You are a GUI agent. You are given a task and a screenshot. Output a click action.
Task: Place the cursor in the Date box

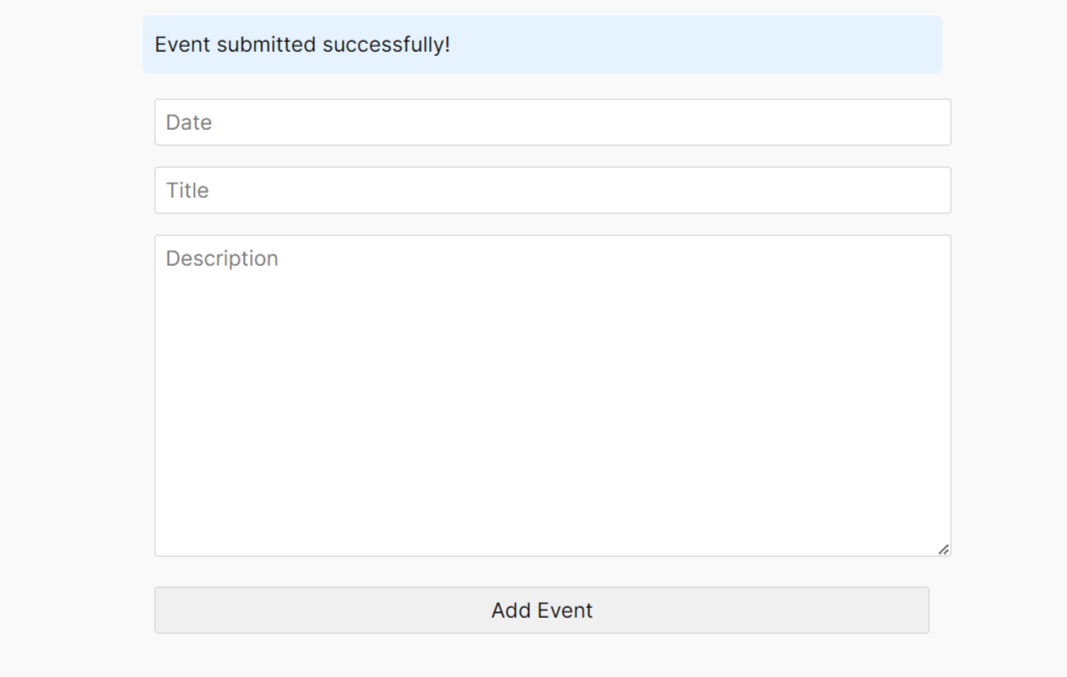pos(553,122)
